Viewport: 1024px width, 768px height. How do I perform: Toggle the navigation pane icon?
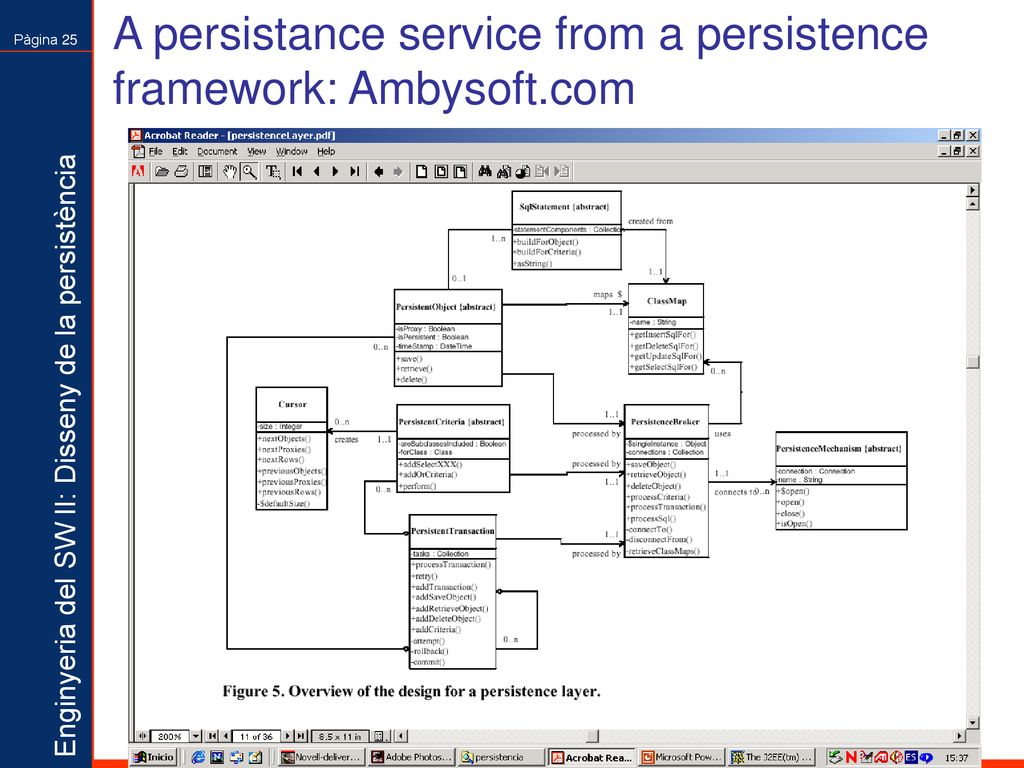click(x=205, y=172)
